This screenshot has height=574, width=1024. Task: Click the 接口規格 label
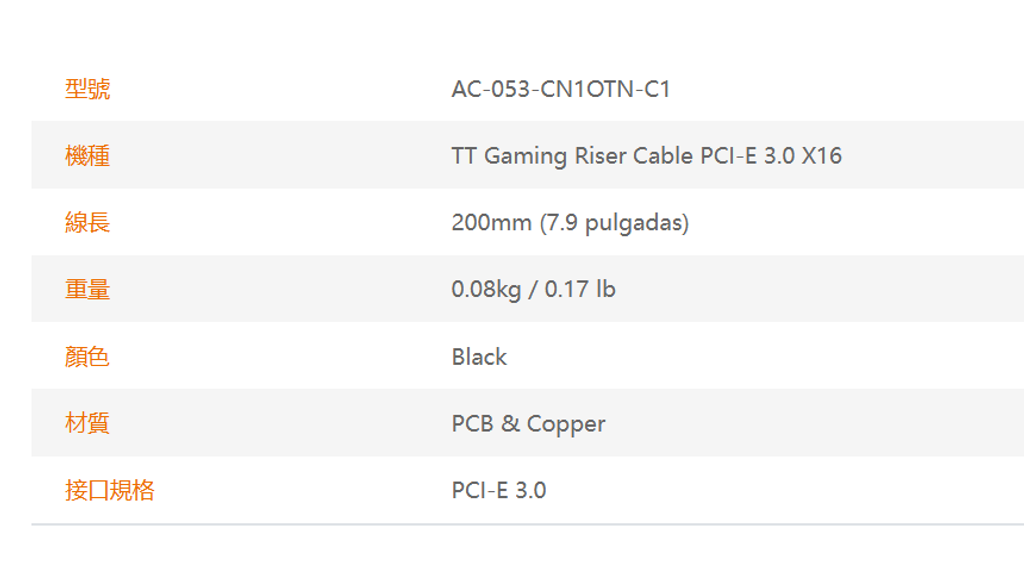pyautogui.click(x=110, y=490)
